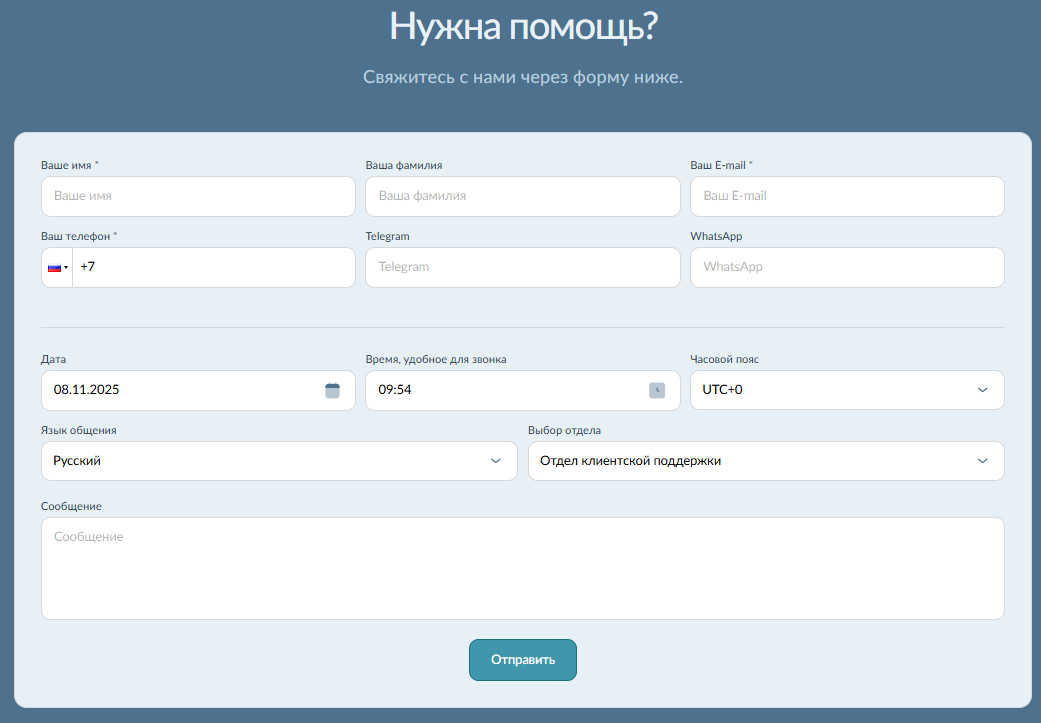Select the Ваш E-mail input field
Viewport: 1041px width, 723px height.
847,196
